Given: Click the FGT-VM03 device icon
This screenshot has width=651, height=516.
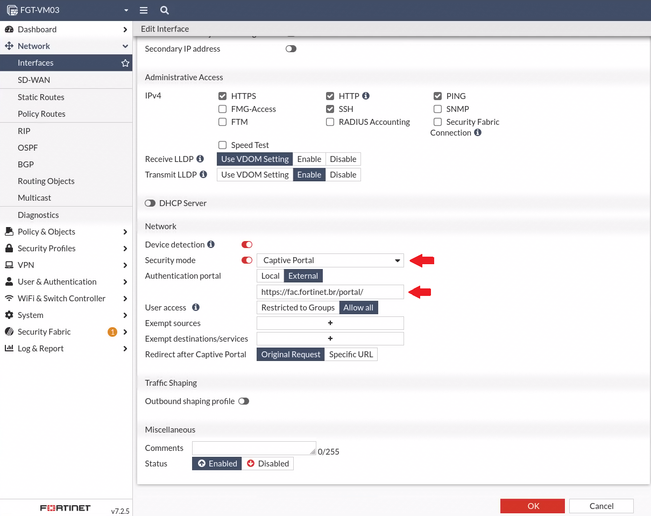Looking at the screenshot, I should 12,10.
